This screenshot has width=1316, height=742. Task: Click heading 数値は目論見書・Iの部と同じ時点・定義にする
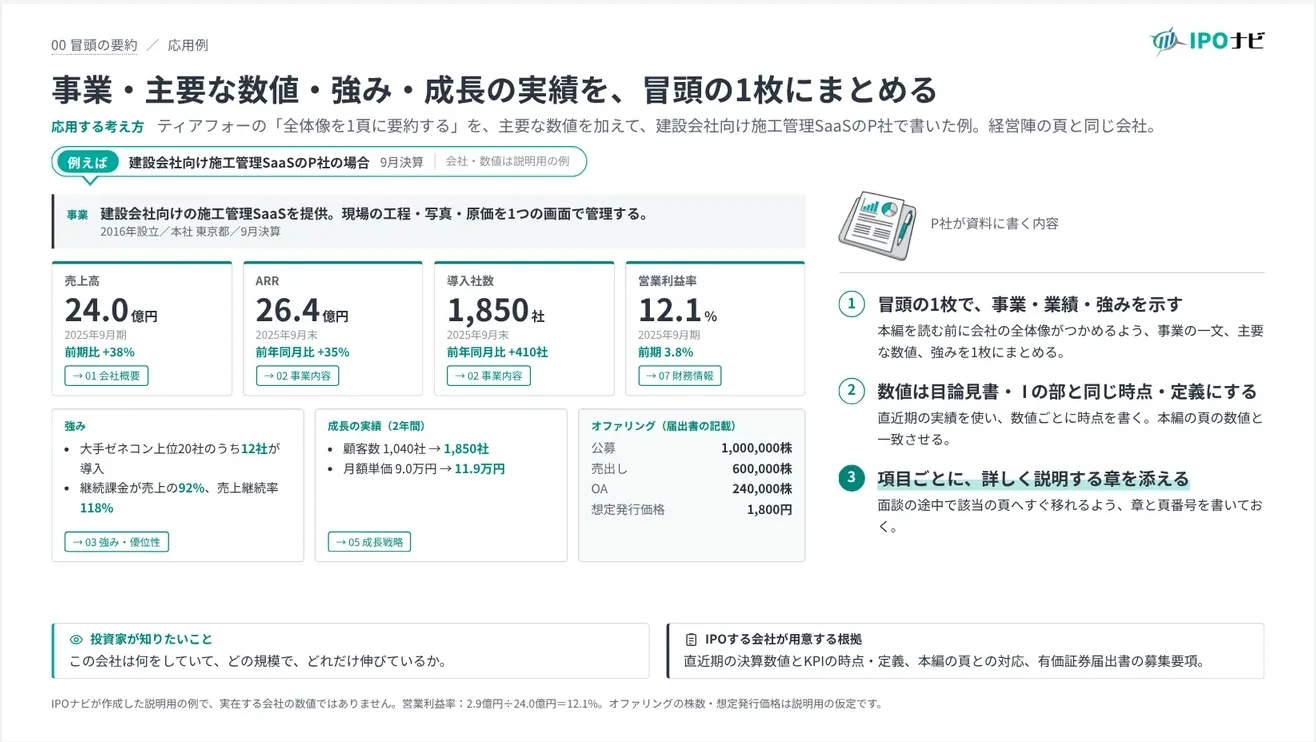coord(1067,391)
